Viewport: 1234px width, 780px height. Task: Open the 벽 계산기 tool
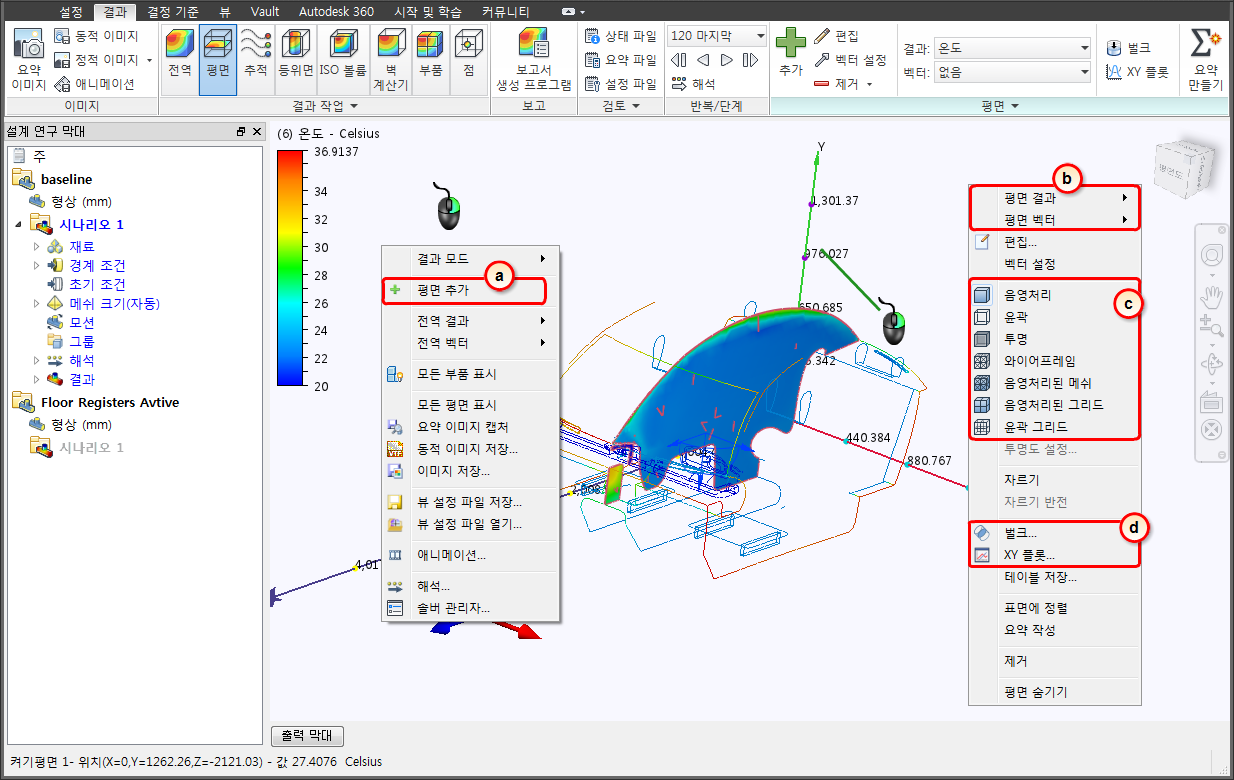coord(390,60)
